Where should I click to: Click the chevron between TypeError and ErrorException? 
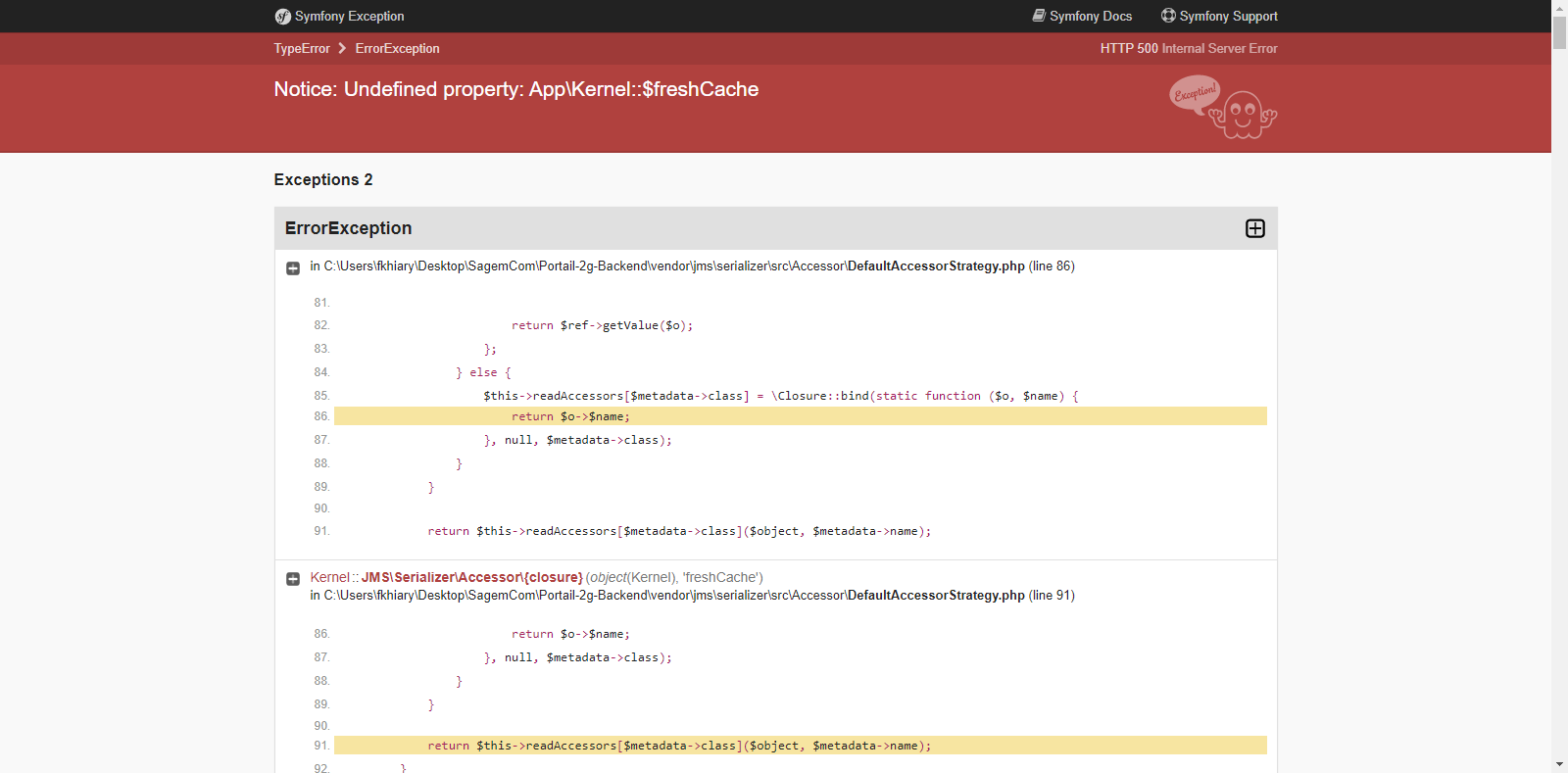coord(342,48)
